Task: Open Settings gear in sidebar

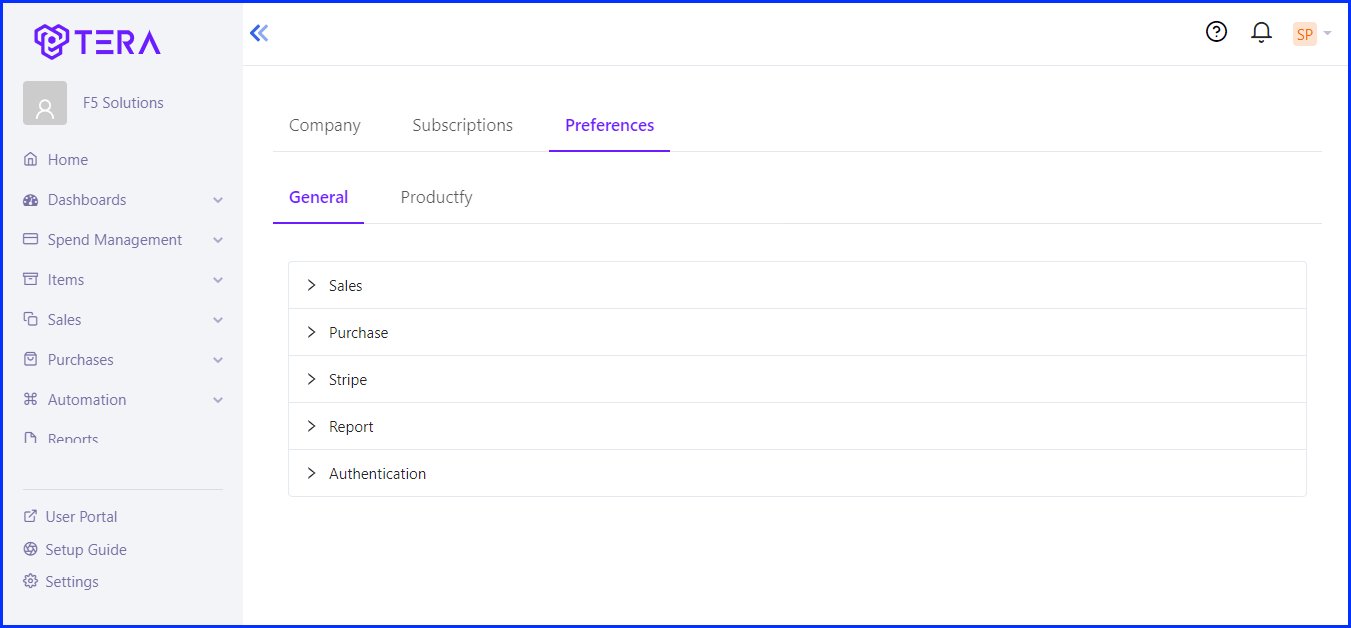Action: pos(30,581)
